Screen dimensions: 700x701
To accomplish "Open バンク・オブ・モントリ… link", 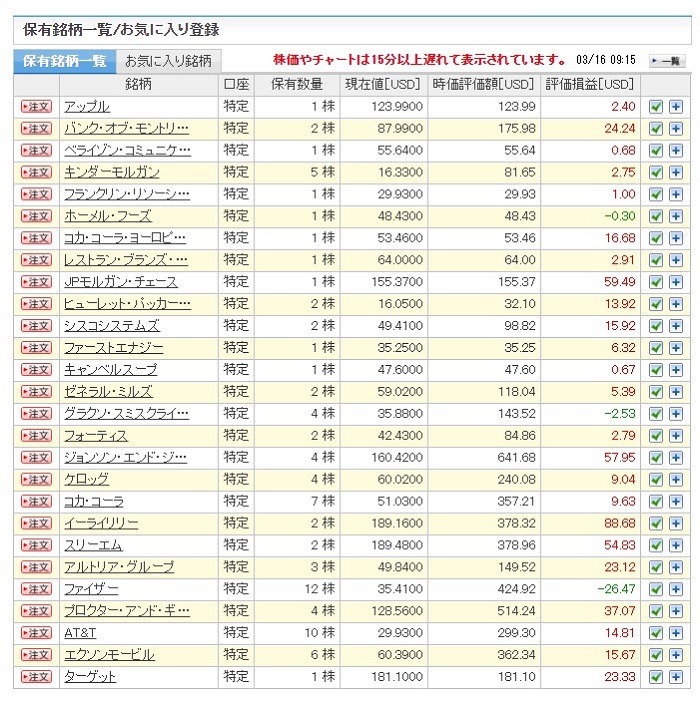I will 127,129.
